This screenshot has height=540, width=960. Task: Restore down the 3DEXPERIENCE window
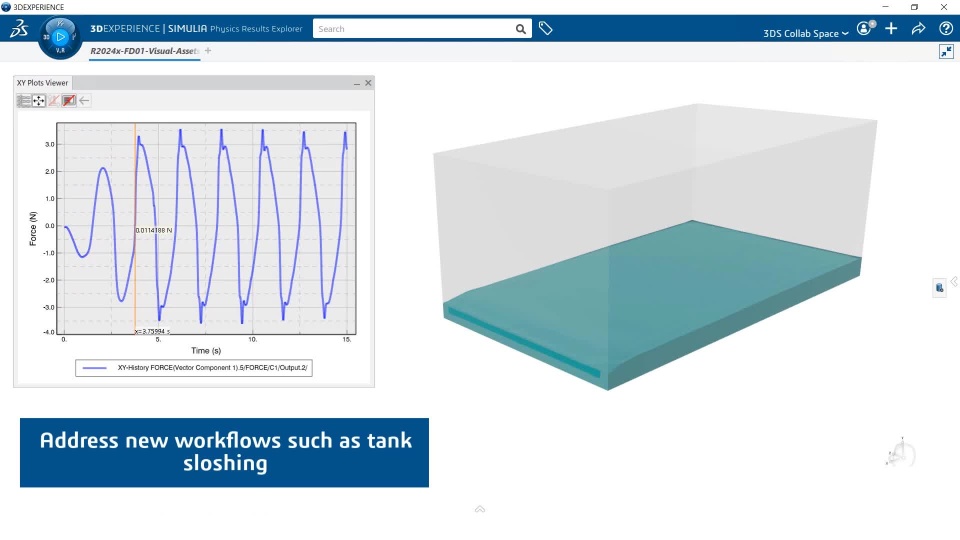click(915, 7)
